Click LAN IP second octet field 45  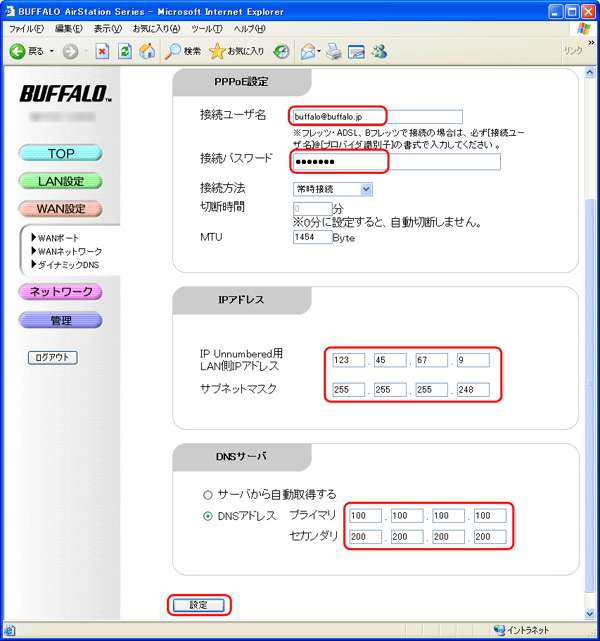[x=390, y=360]
